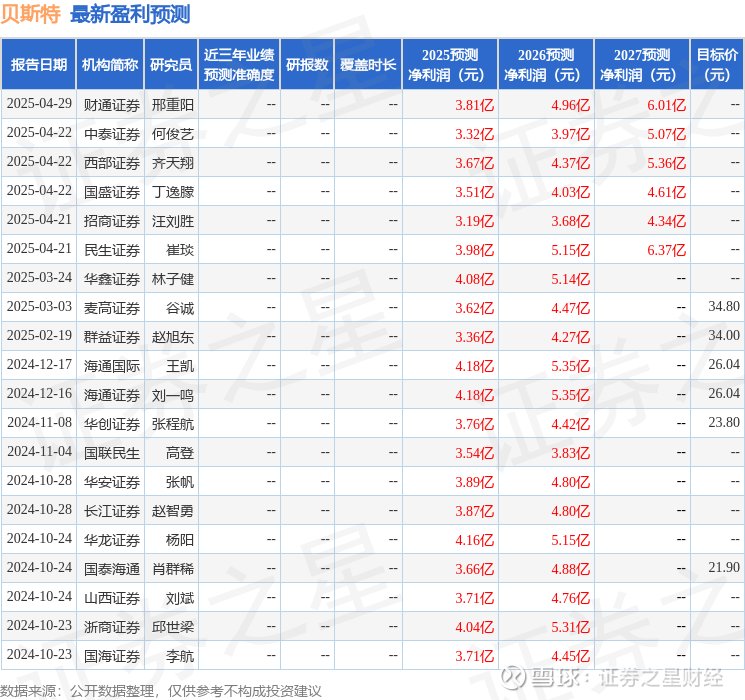The image size is (745, 700).
Task: Click the 国泰海通 institution cell
Action: tap(112, 569)
